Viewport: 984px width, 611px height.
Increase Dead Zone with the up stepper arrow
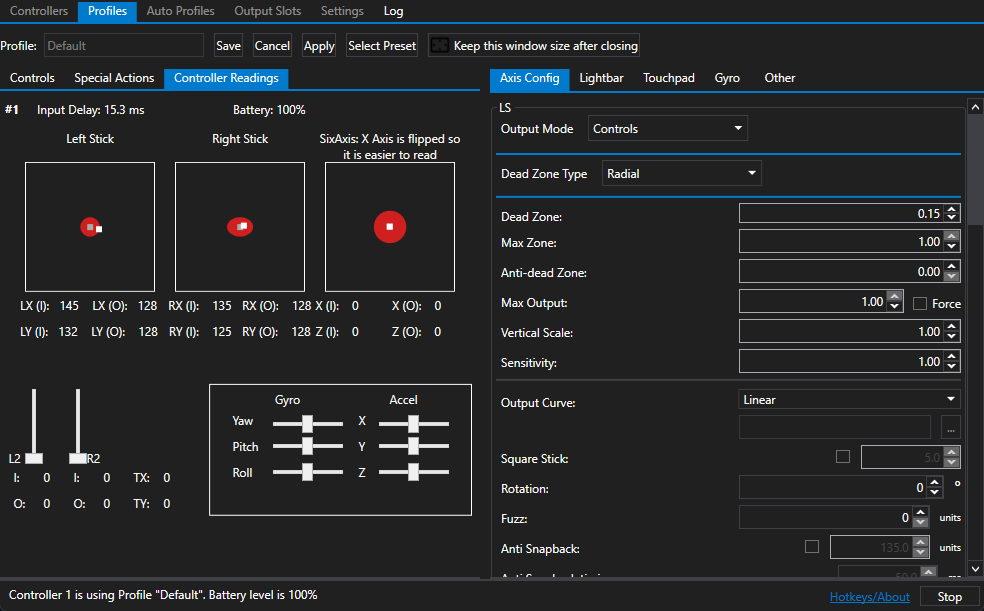pyautogui.click(x=953, y=207)
